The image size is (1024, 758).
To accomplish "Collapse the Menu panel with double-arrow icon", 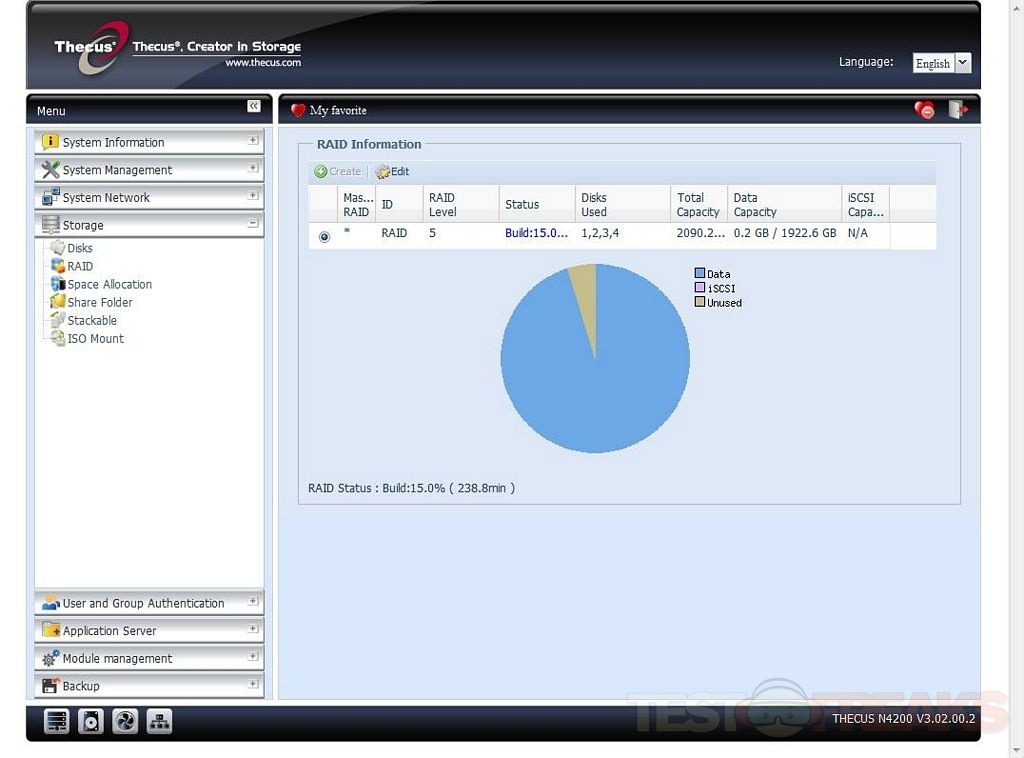I will (x=254, y=106).
